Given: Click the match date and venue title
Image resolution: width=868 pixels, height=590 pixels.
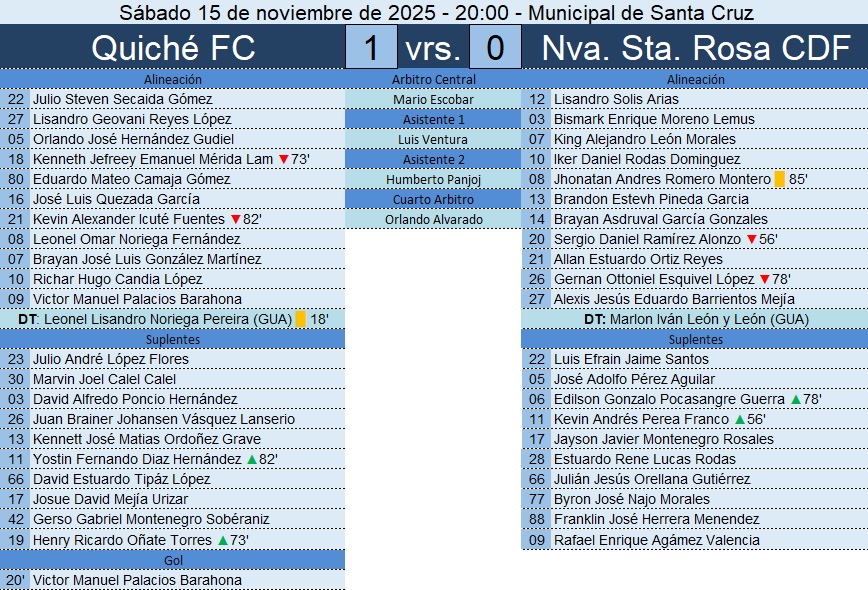Looking at the screenshot, I should 434,12.
